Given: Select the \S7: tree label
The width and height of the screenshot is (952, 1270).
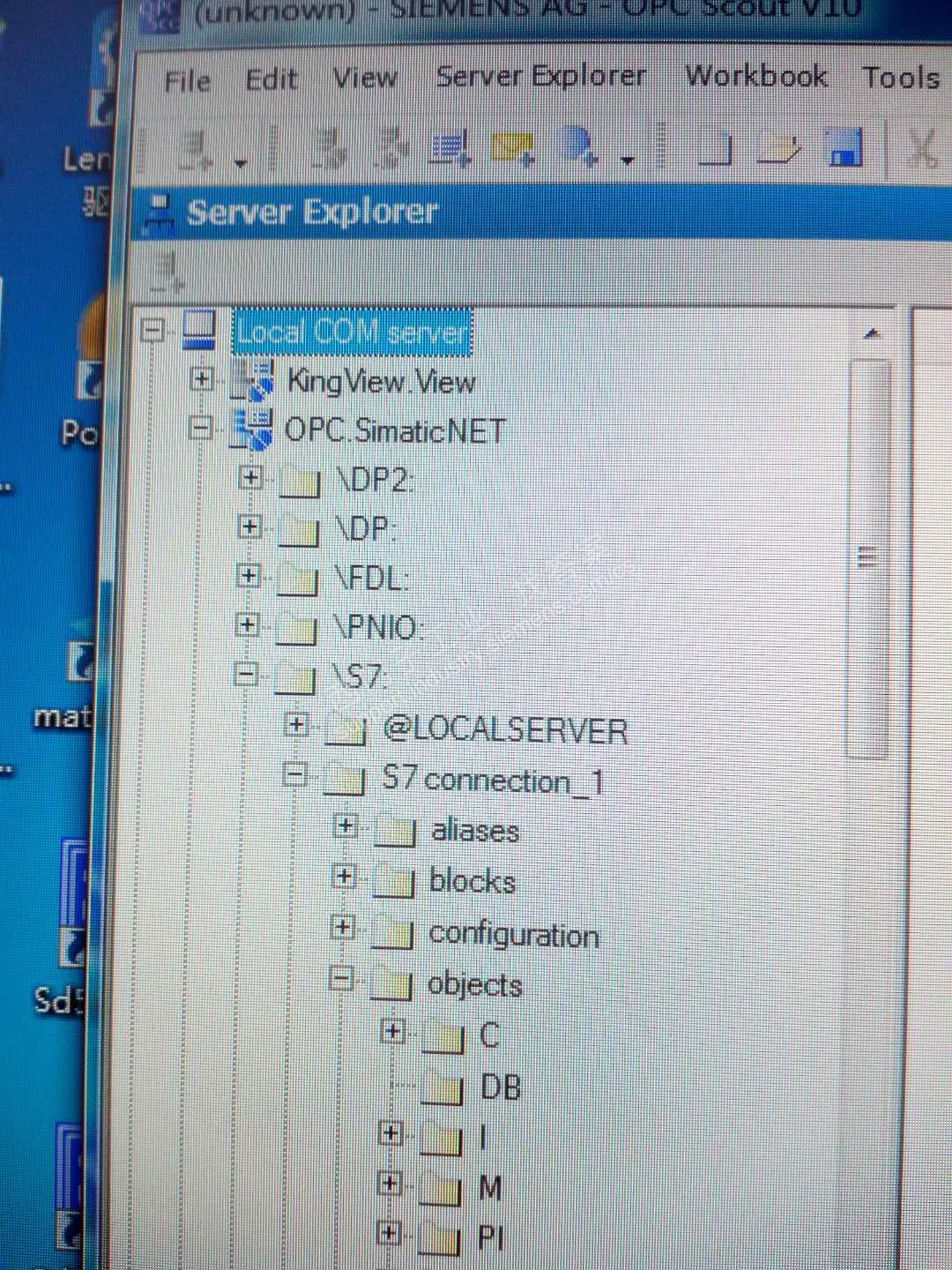Looking at the screenshot, I should pos(358,676).
